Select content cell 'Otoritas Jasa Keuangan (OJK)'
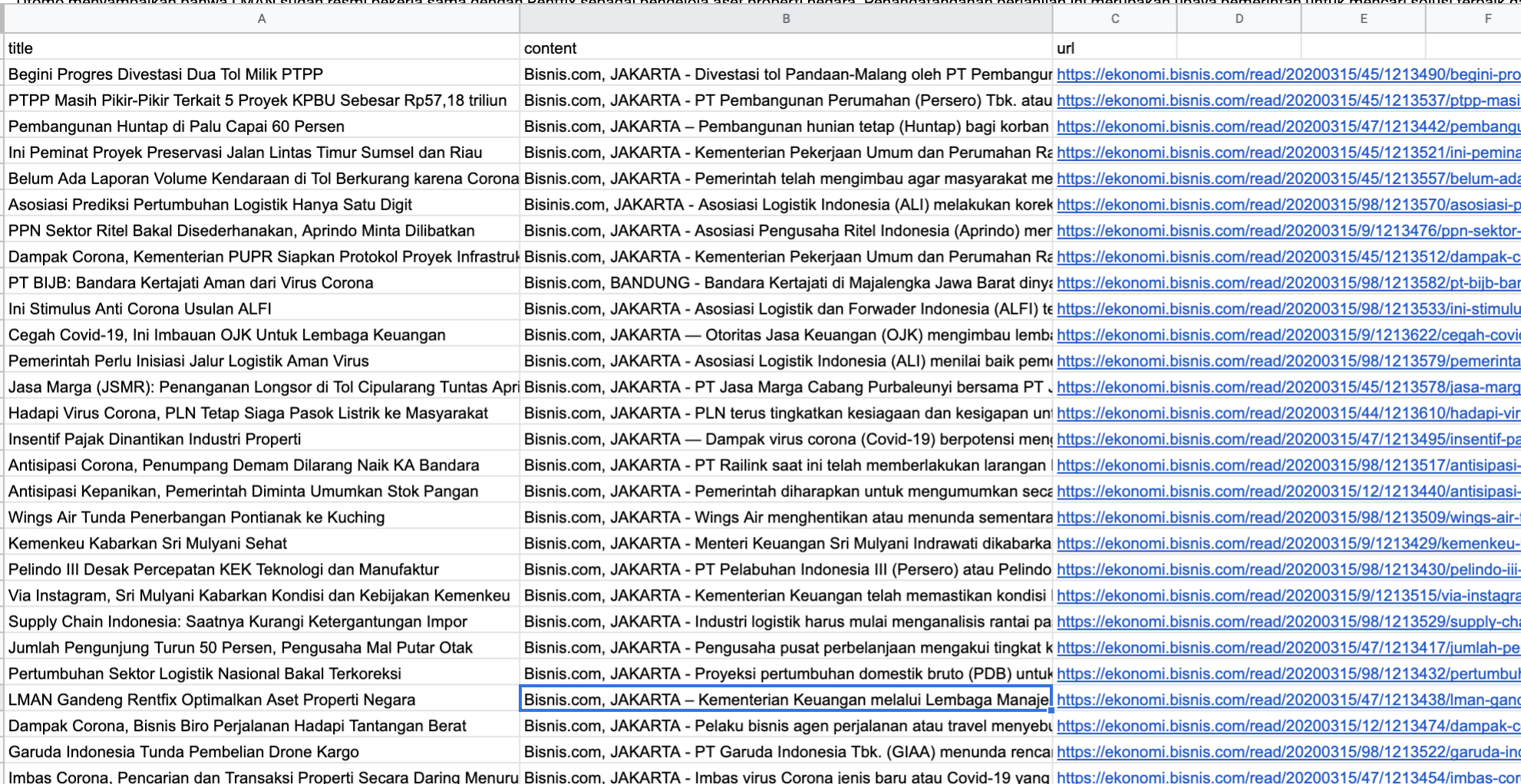The width and height of the screenshot is (1521, 784). 786,335
